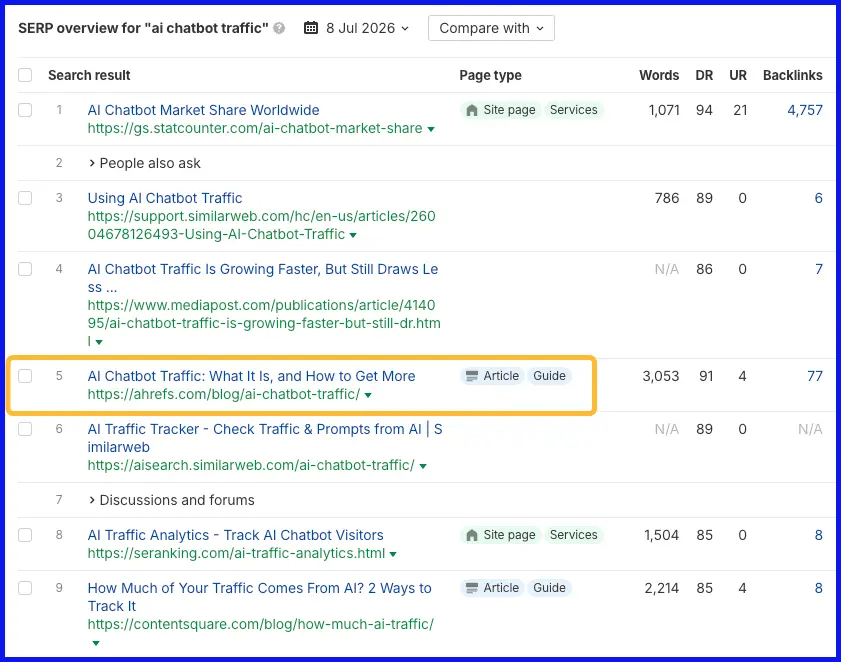Screen dimensions: 841x662
Task: Open the Using AI Chatbot Traffic title link
Action: click(x=165, y=198)
